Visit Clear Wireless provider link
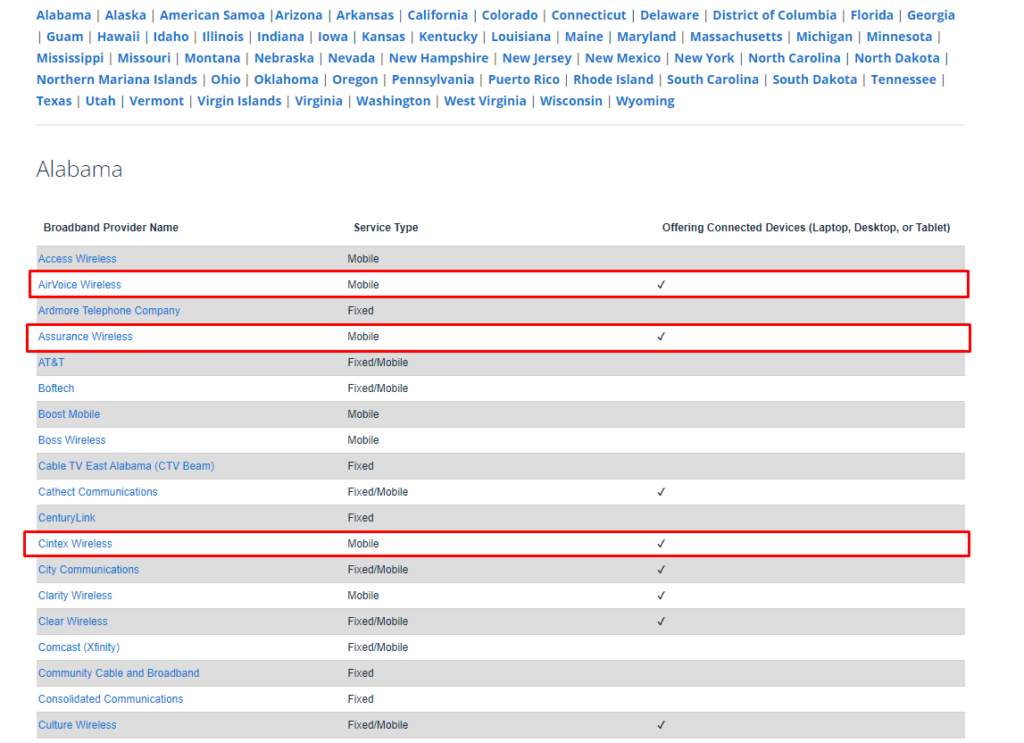Image resolution: width=1024 pixels, height=743 pixels. 73,622
